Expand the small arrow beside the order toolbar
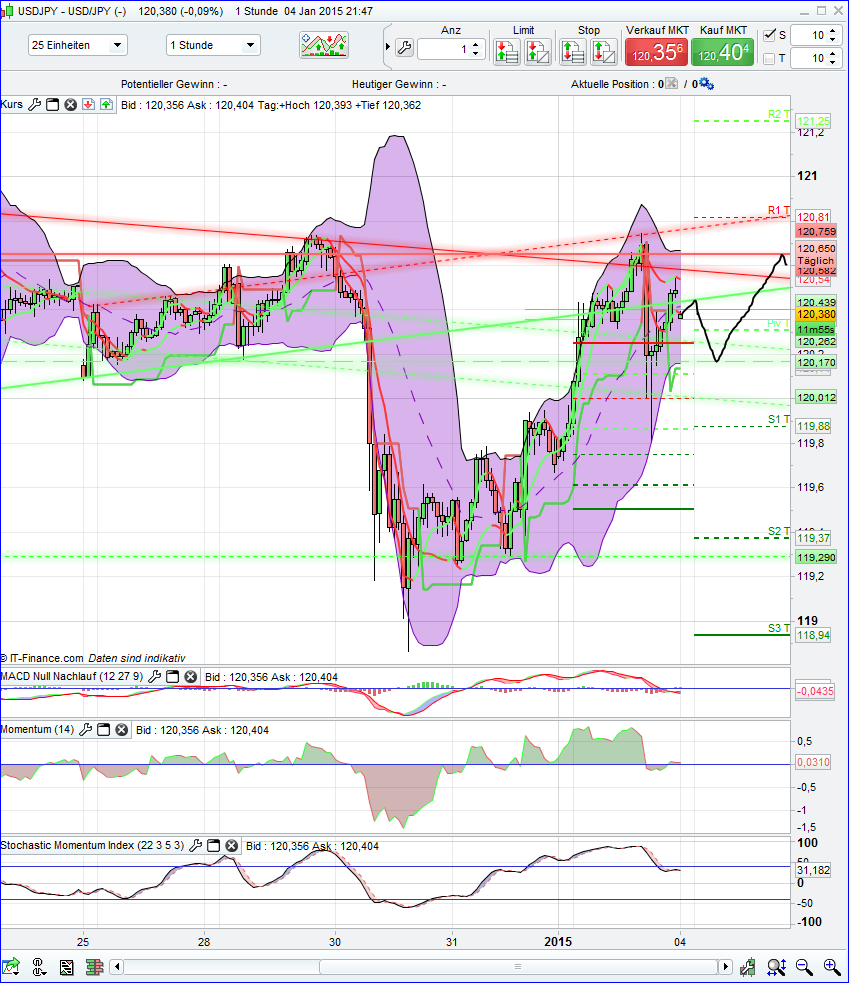Screen dimensions: 849x983 388,46
